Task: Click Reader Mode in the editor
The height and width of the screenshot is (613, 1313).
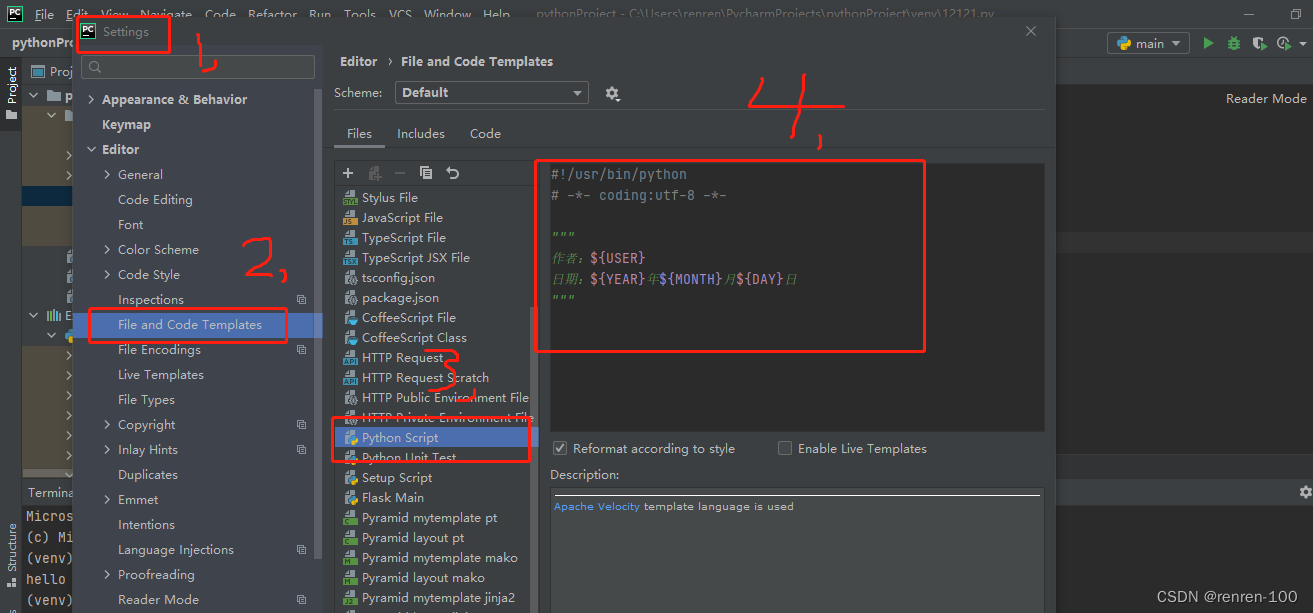Action: (x=1266, y=99)
